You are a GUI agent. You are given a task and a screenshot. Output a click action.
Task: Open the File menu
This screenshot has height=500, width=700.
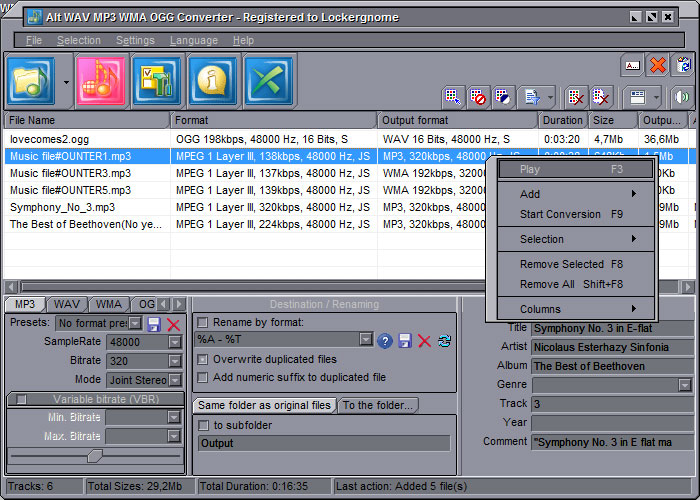[34, 40]
